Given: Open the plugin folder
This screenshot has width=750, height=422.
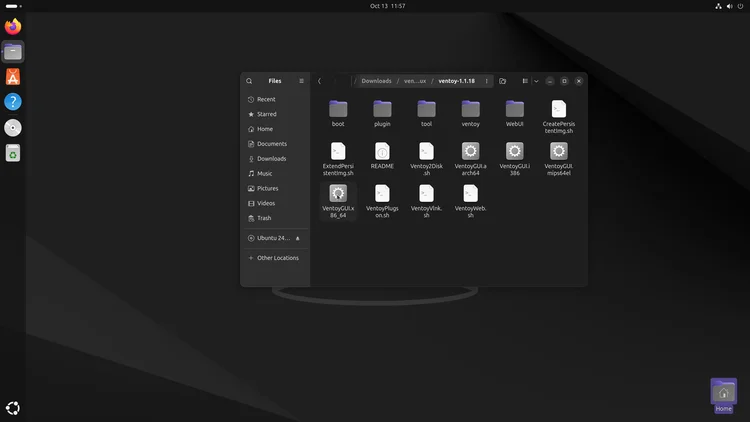Looking at the screenshot, I should 382,113.
